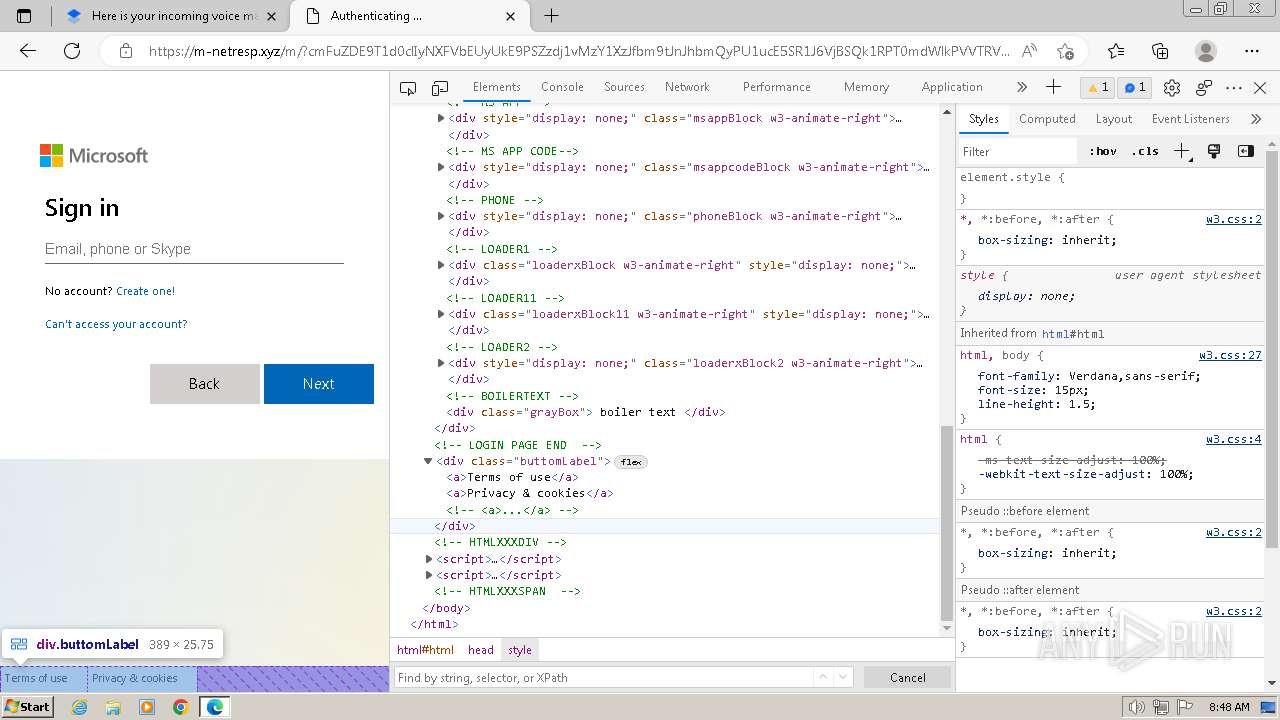Open read aloud icon in address bar
The height and width of the screenshot is (720, 1280).
1029,51
